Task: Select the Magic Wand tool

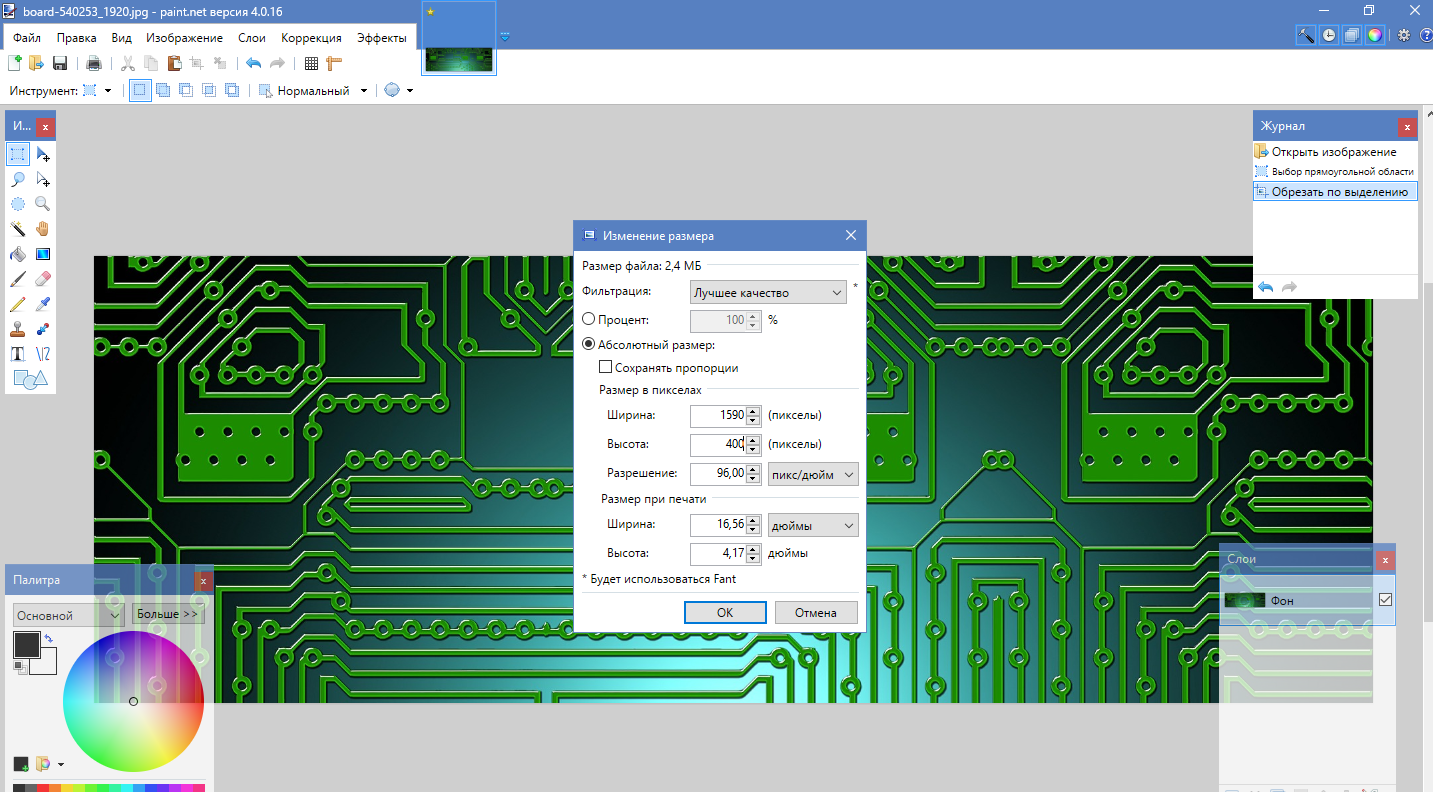Action: [18, 229]
